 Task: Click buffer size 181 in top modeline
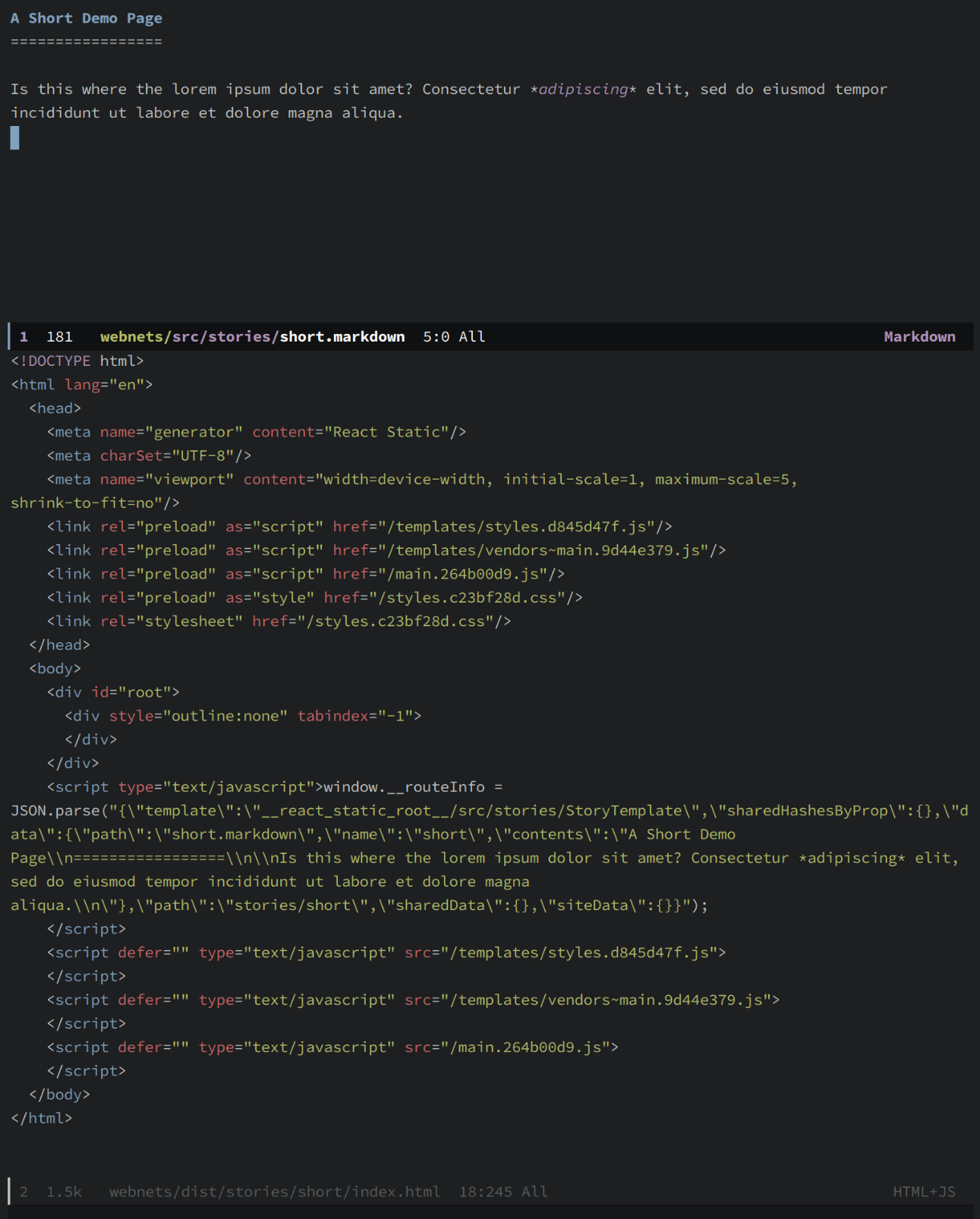(x=59, y=337)
